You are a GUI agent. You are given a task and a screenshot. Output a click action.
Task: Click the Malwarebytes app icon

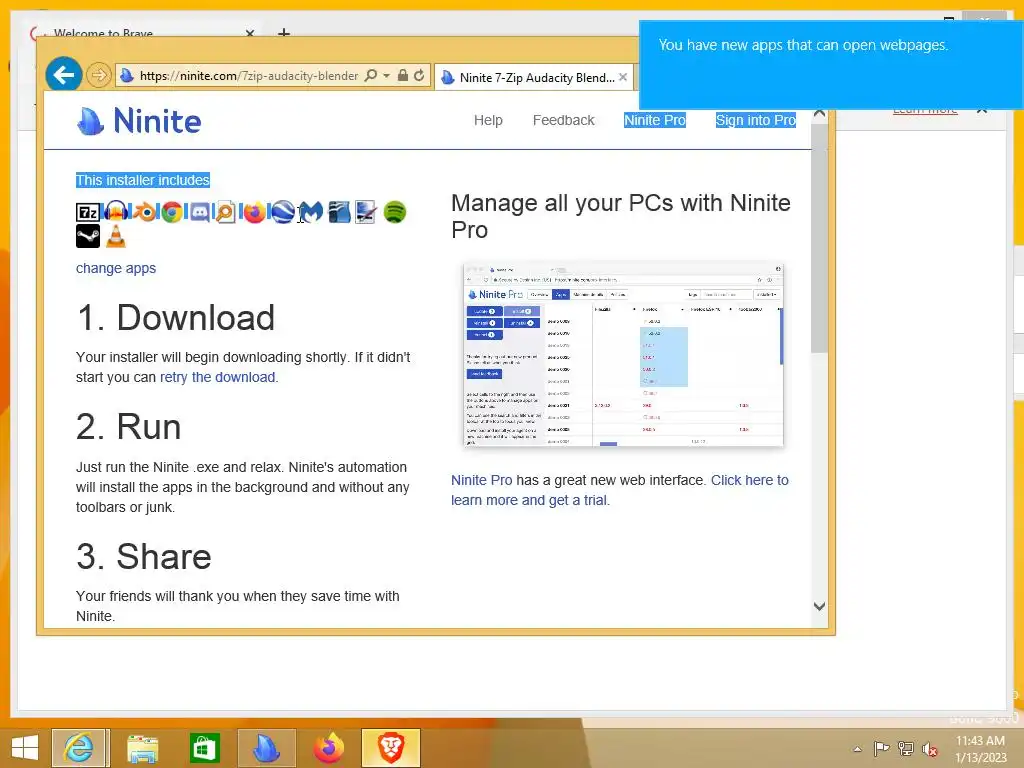[311, 212]
